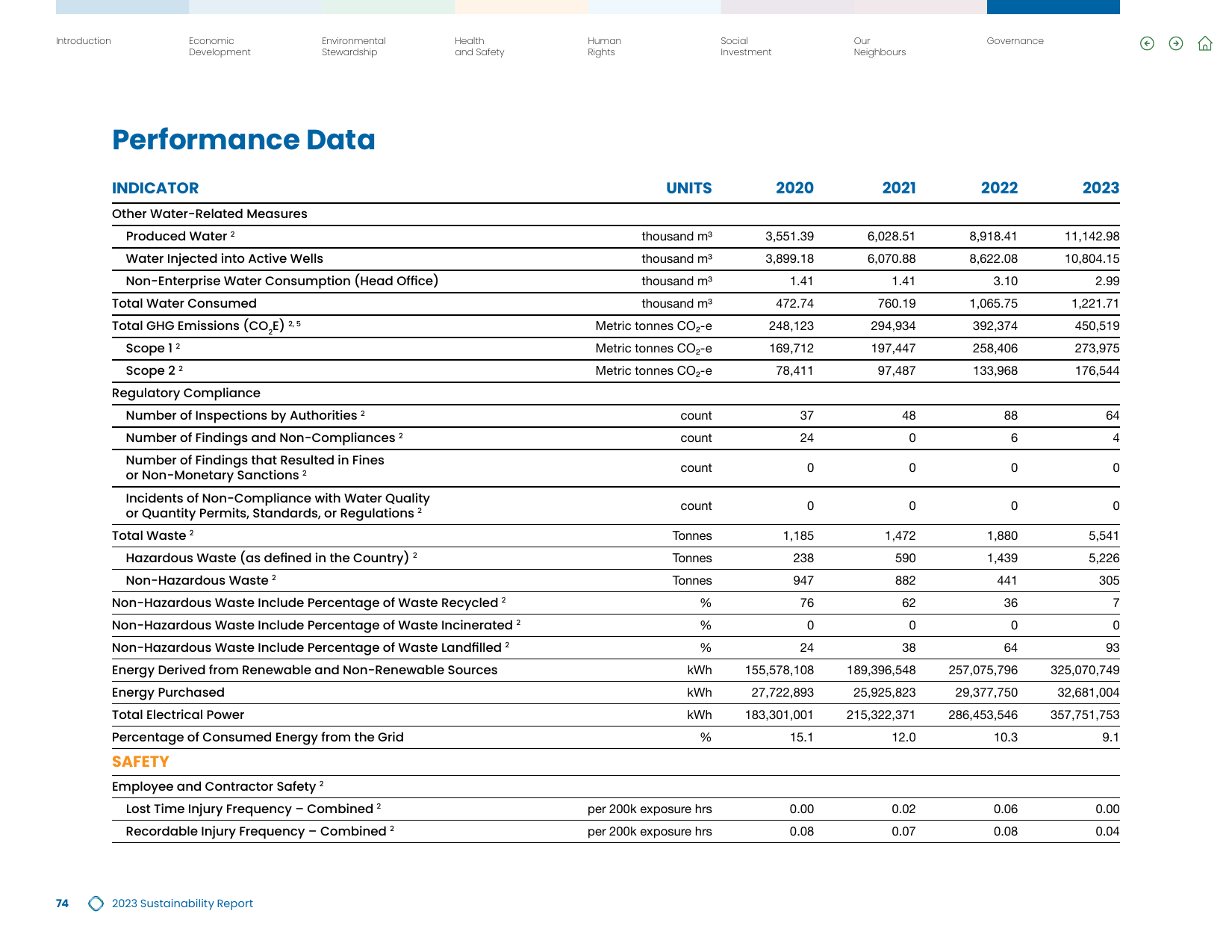Go to the next page arrow
This screenshot has width=1232, height=952.
[1176, 44]
